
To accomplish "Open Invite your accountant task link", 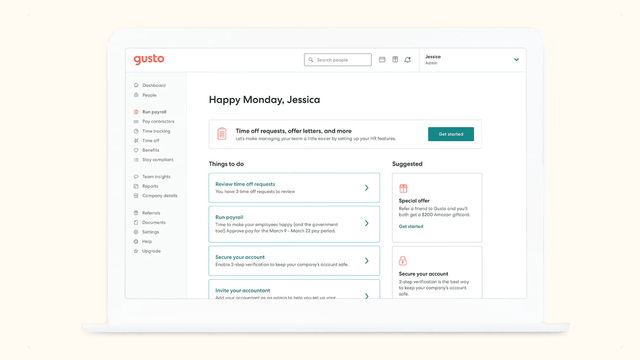I will [x=242, y=291].
